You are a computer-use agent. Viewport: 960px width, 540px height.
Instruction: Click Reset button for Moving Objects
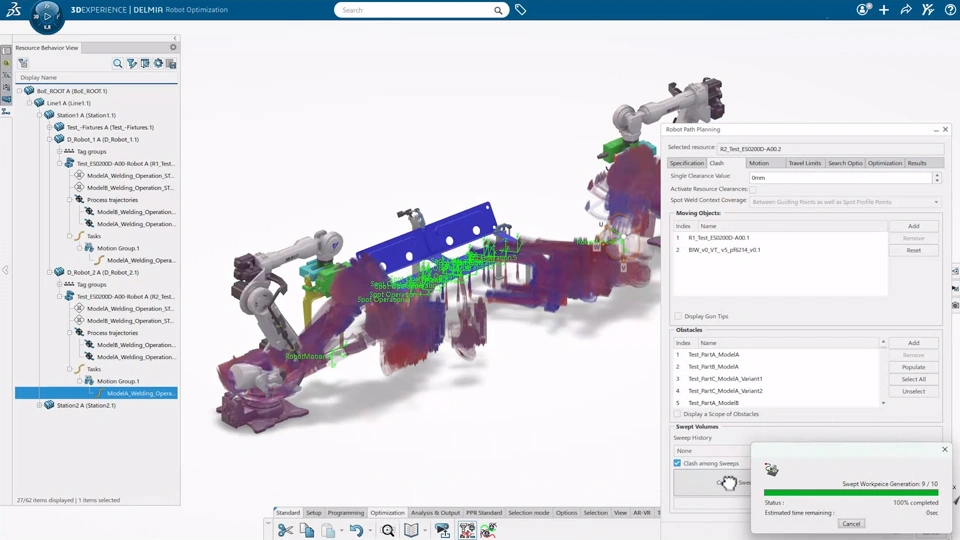[913, 250]
